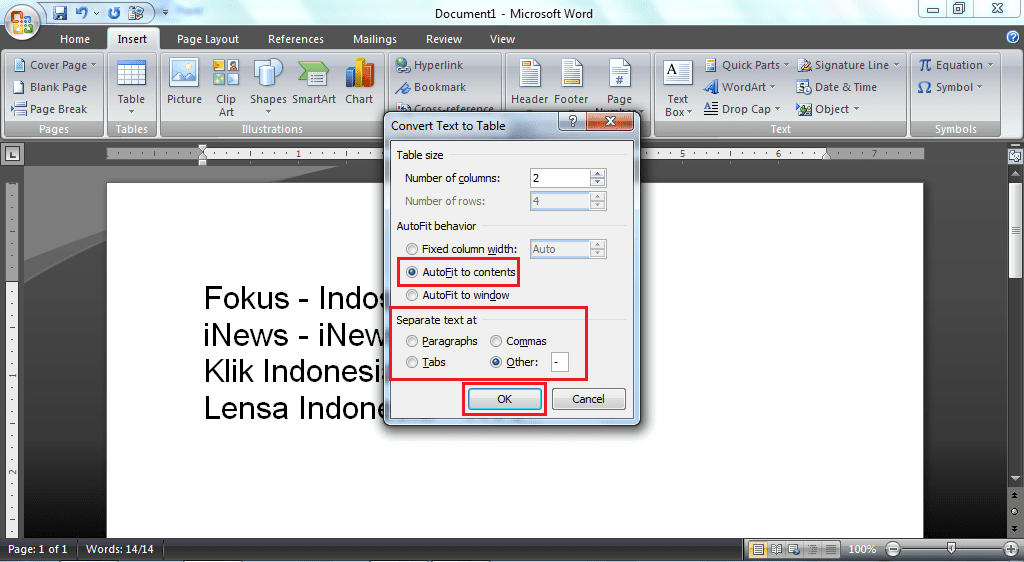Screen dimensions: 1024x562
Task: Expand the Drop Cap dropdown
Action: [777, 109]
